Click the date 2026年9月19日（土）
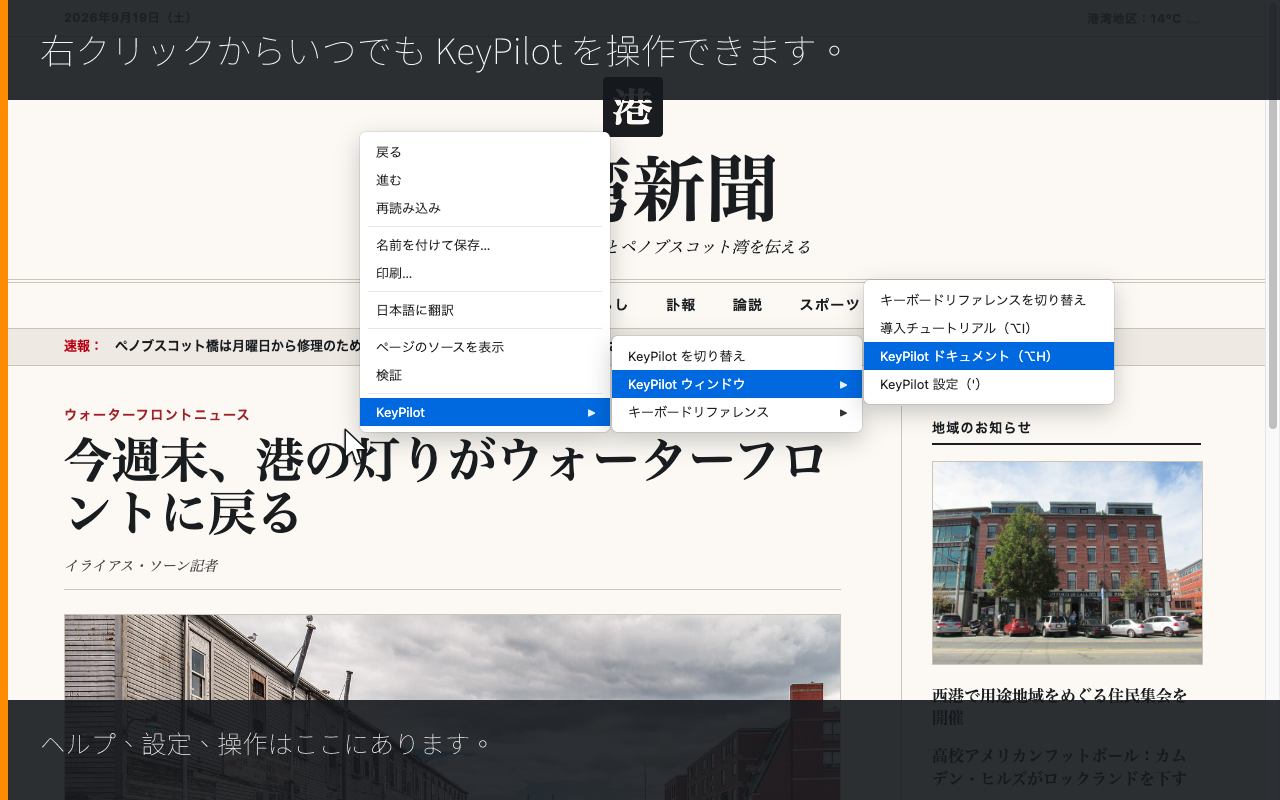Viewport: 1280px width, 800px height. (x=127, y=18)
